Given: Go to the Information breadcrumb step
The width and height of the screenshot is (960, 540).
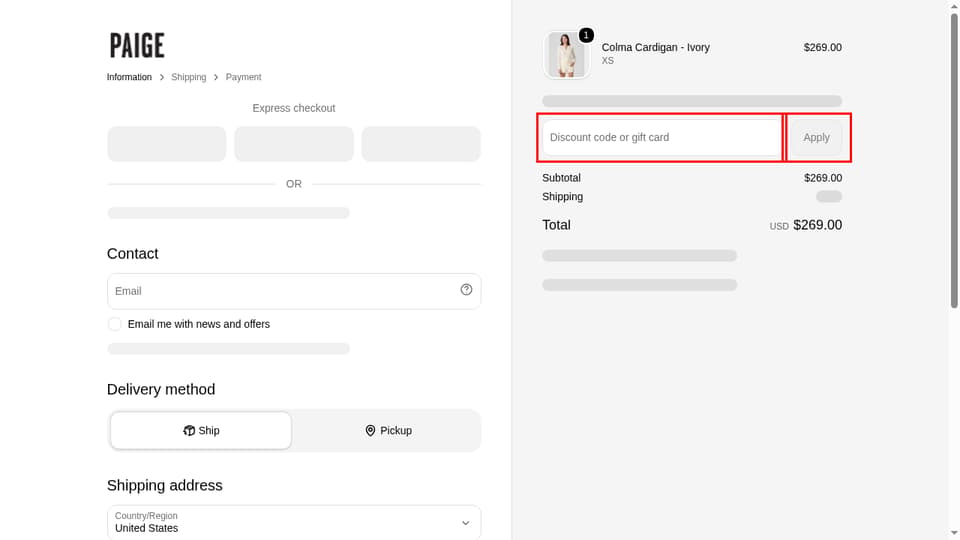Looking at the screenshot, I should [x=129, y=77].
